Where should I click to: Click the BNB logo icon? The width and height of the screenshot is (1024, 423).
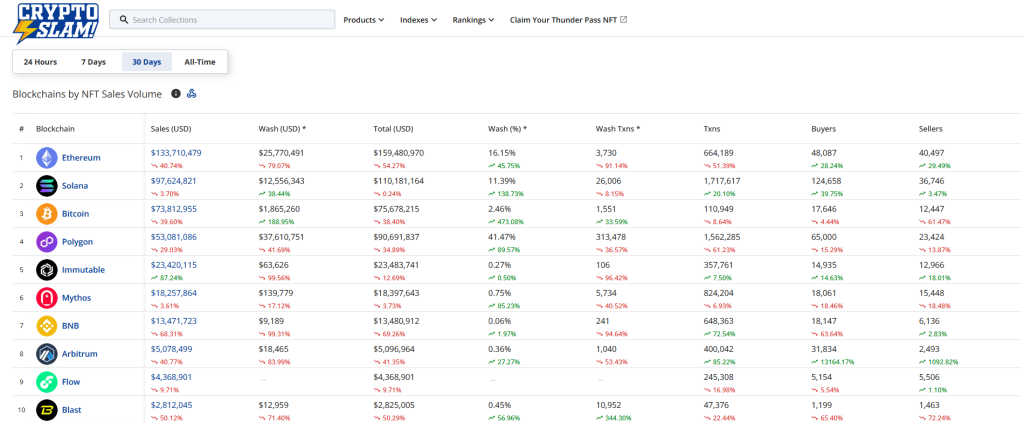pos(46,326)
